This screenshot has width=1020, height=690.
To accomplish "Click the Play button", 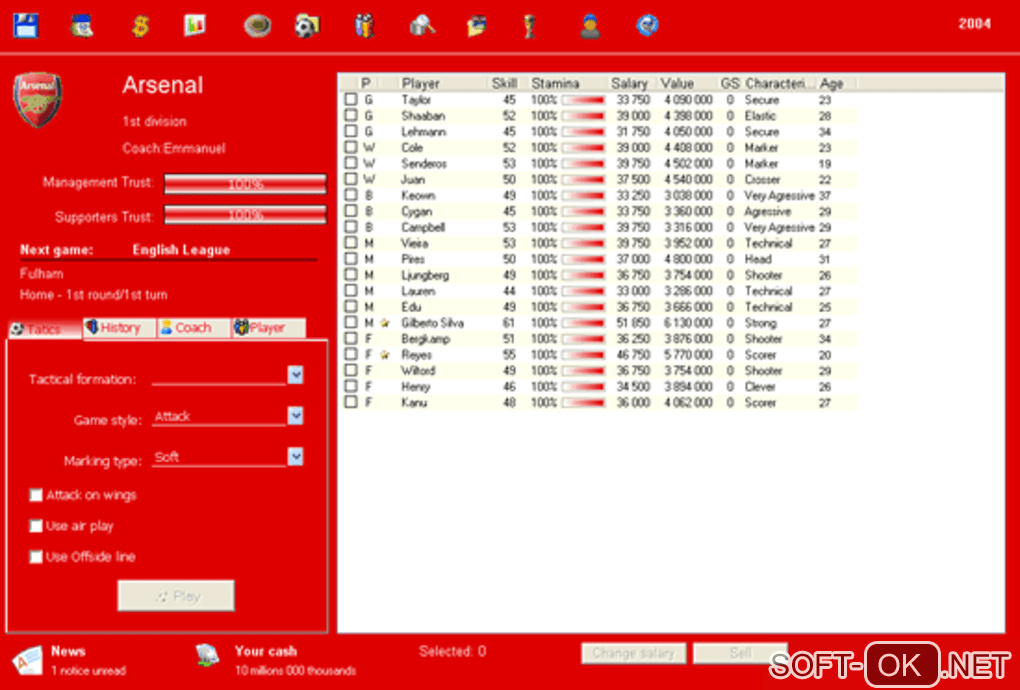I will [x=176, y=596].
